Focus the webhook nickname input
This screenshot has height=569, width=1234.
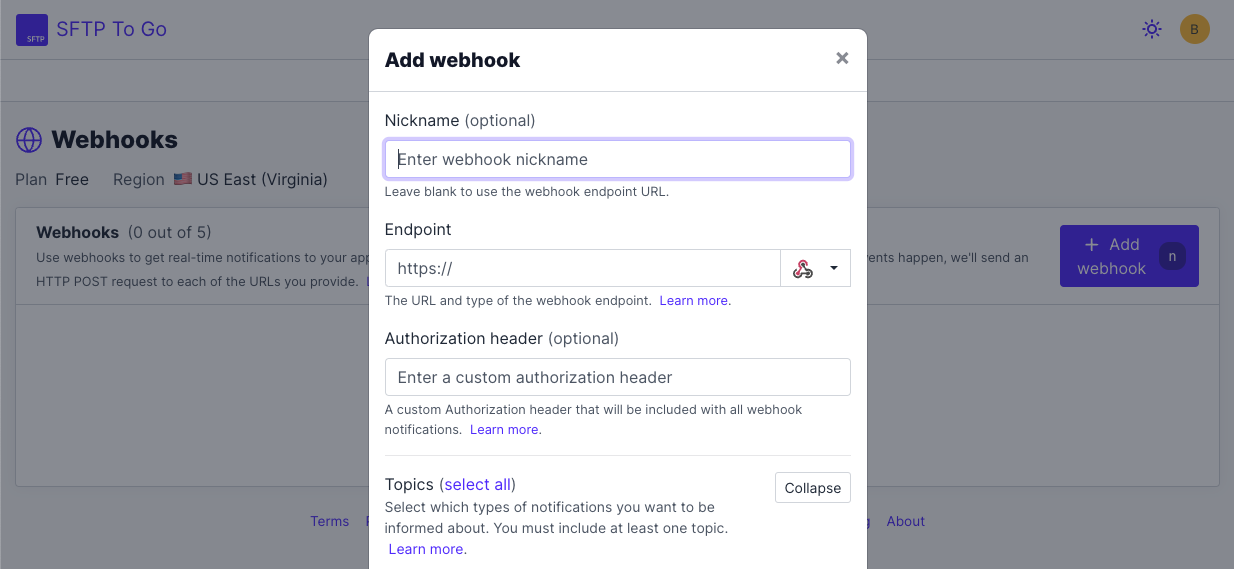[618, 159]
